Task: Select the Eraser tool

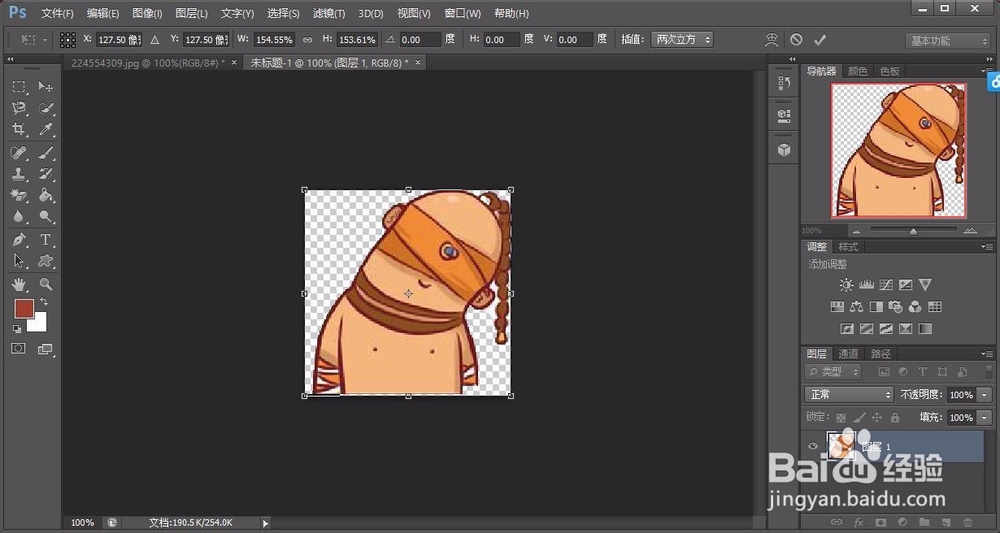Action: [19, 195]
